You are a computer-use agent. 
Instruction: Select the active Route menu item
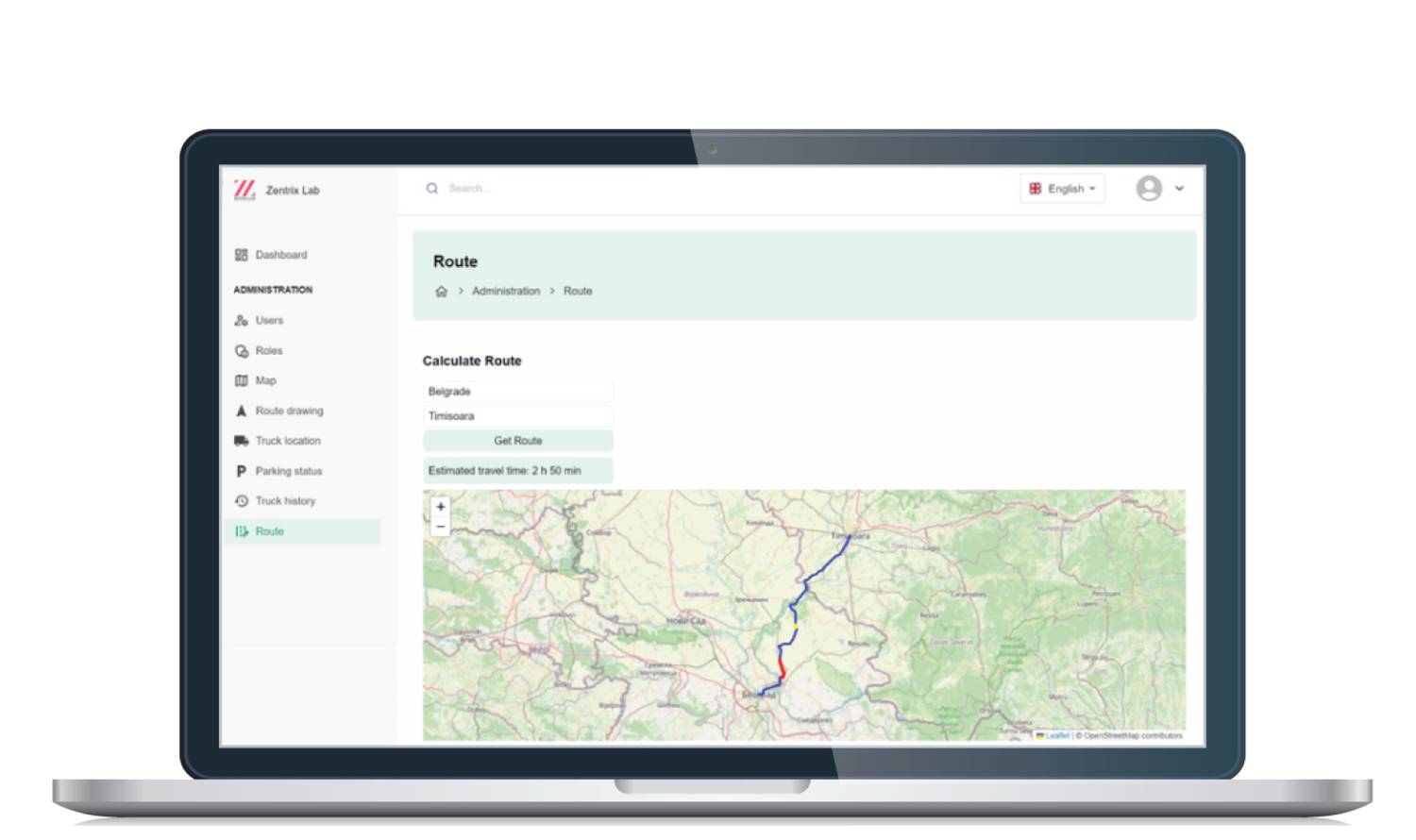tap(302, 531)
